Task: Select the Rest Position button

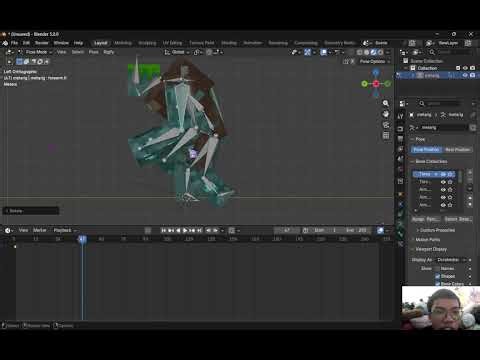Action: pos(457,149)
